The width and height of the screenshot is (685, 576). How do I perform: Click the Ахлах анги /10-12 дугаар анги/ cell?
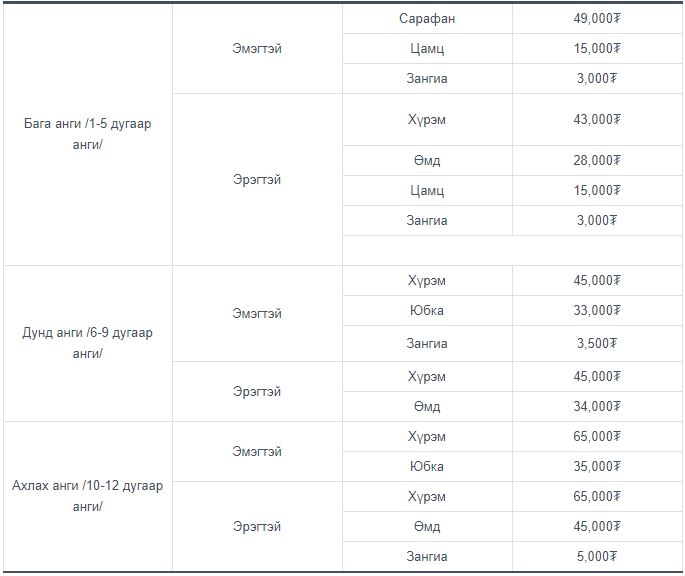pos(88,496)
